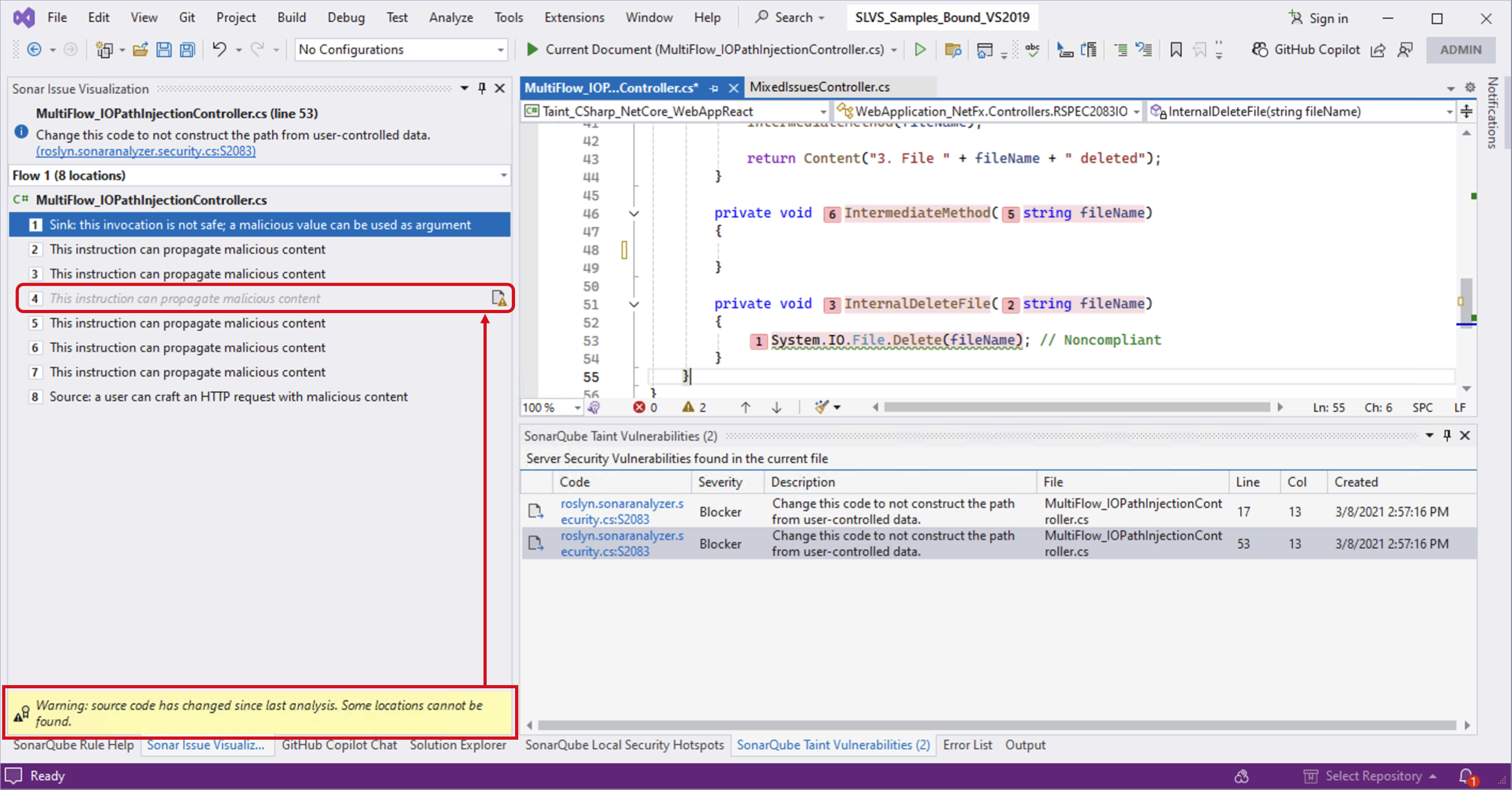Close the Sonar Issue Visualization panel
Screen dimensions: 1512x790
coord(500,89)
